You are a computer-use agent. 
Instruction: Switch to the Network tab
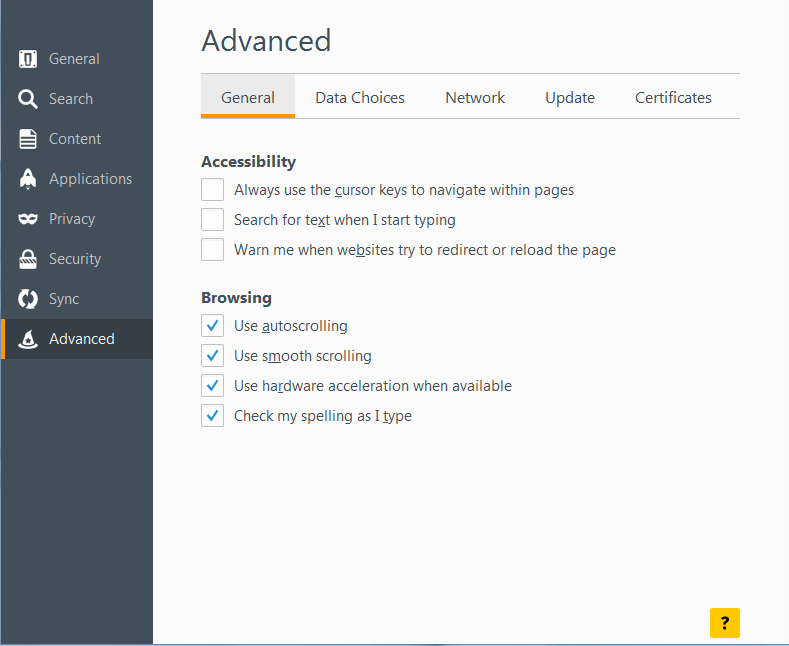point(475,97)
